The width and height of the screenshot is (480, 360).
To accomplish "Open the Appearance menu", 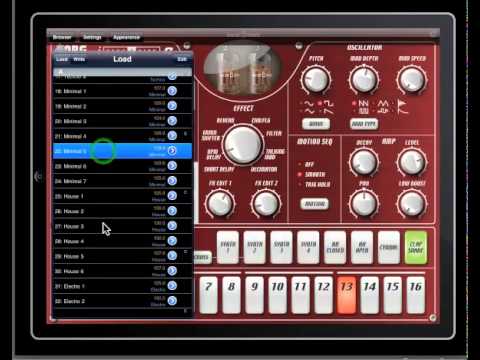I will [126, 37].
